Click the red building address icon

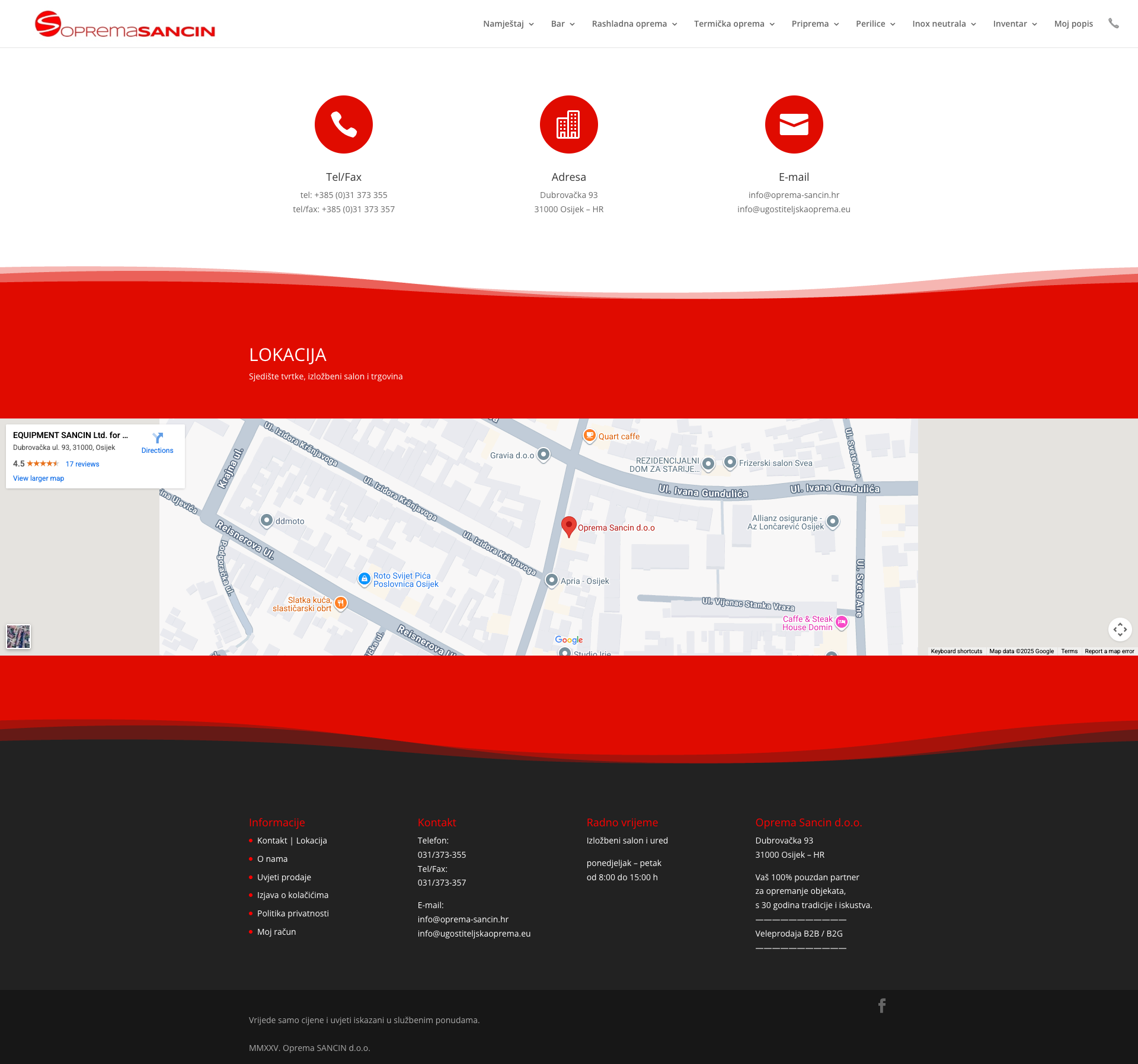568,124
